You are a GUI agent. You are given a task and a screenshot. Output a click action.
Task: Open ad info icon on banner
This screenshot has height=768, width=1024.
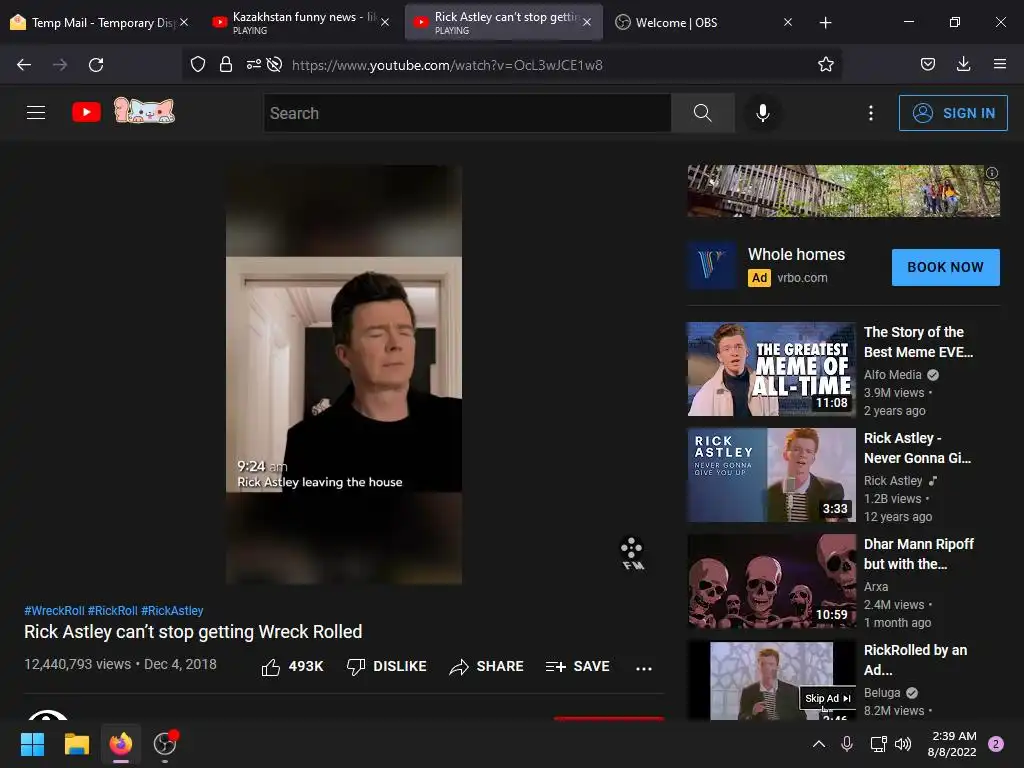pos(991,173)
